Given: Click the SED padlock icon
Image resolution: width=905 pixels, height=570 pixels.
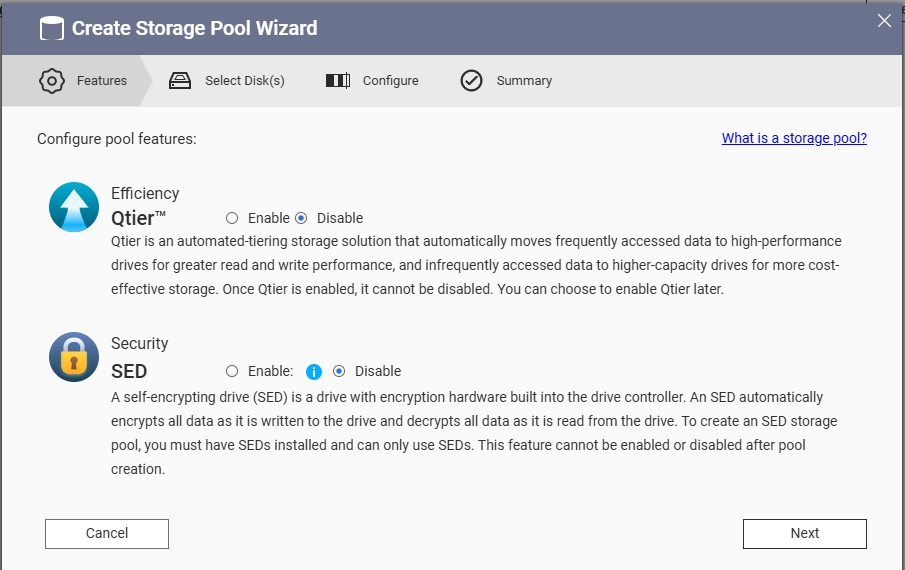Looking at the screenshot, I should pyautogui.click(x=74, y=357).
